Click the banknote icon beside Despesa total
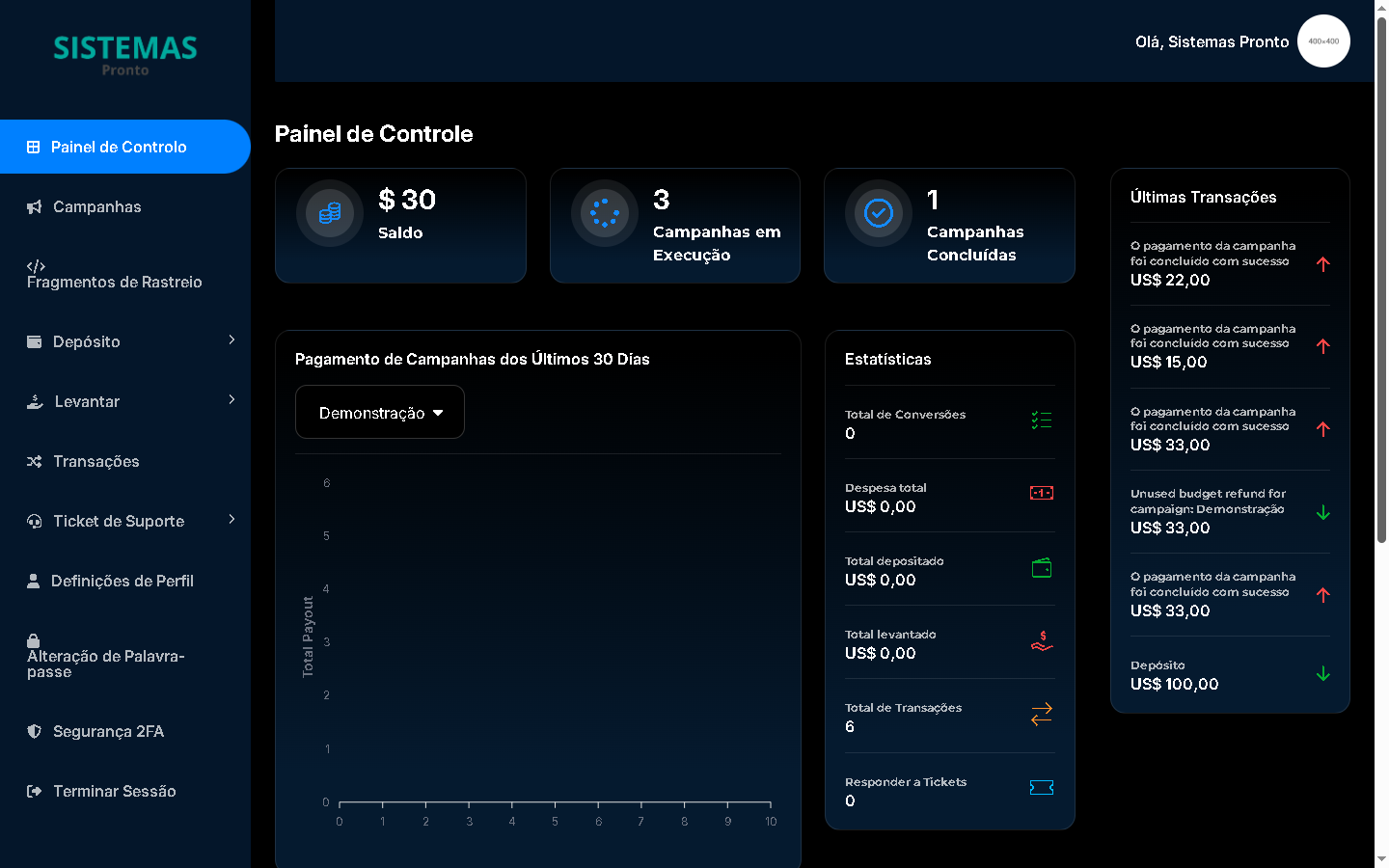1389x868 pixels. (1041, 494)
